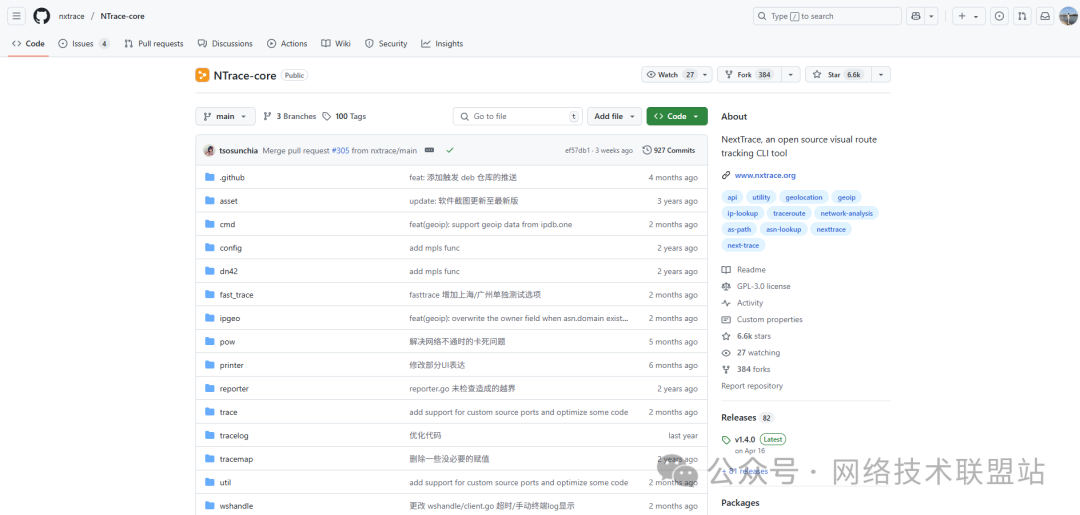The image size is (1080, 515).
Task: Open the Actions tab
Action: coord(287,43)
